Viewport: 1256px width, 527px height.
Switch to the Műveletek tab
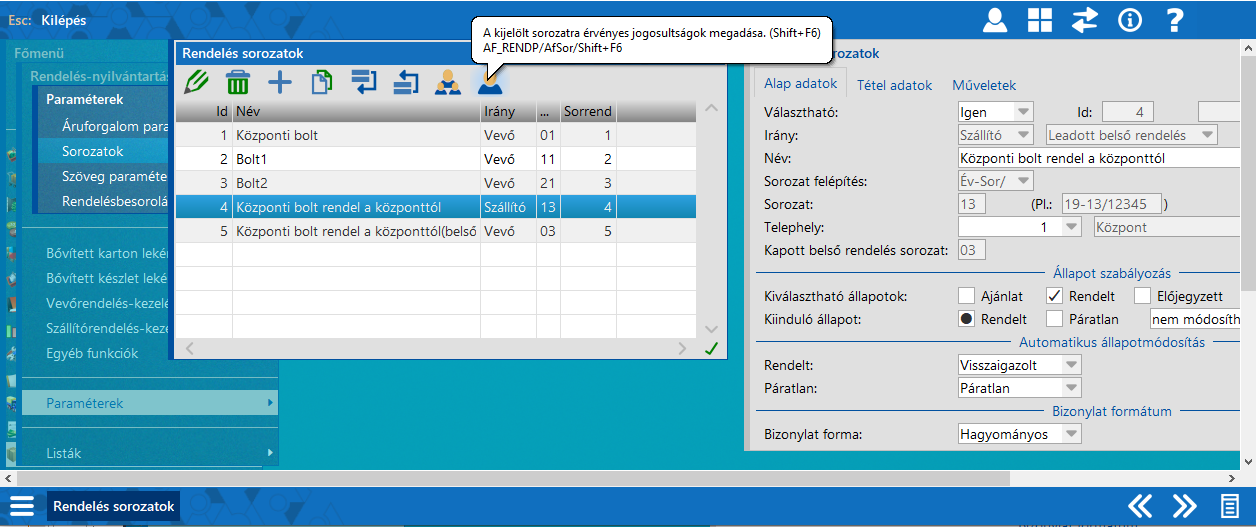point(984,85)
